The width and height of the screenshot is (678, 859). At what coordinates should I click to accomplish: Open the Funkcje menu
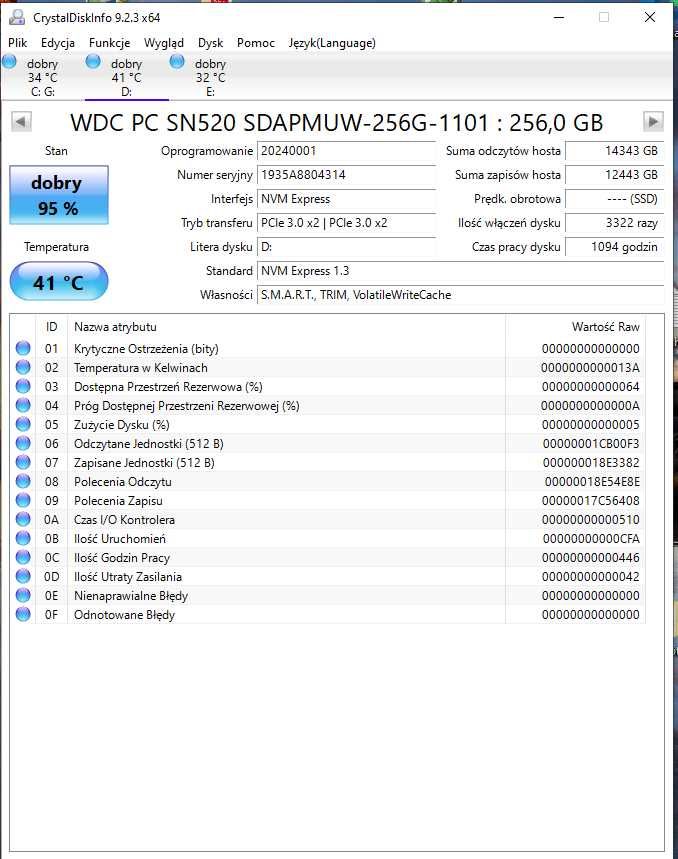click(x=110, y=43)
